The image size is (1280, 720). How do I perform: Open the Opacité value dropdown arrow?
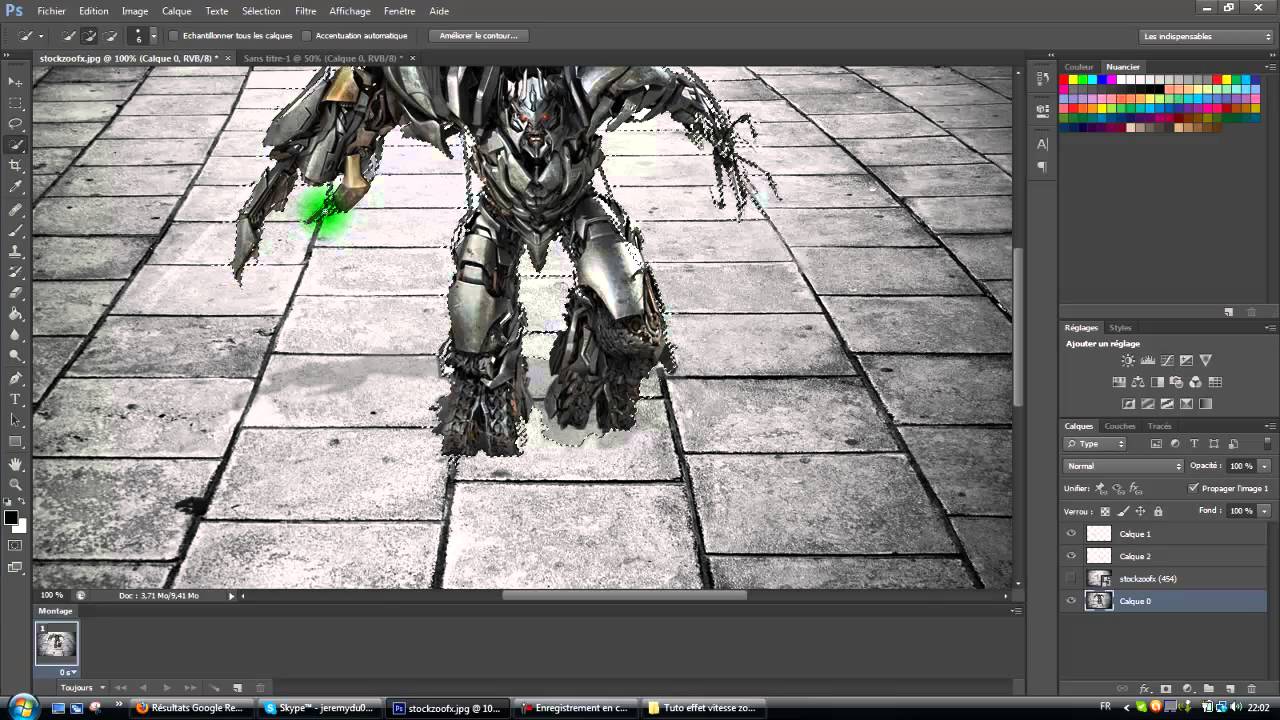1264,466
